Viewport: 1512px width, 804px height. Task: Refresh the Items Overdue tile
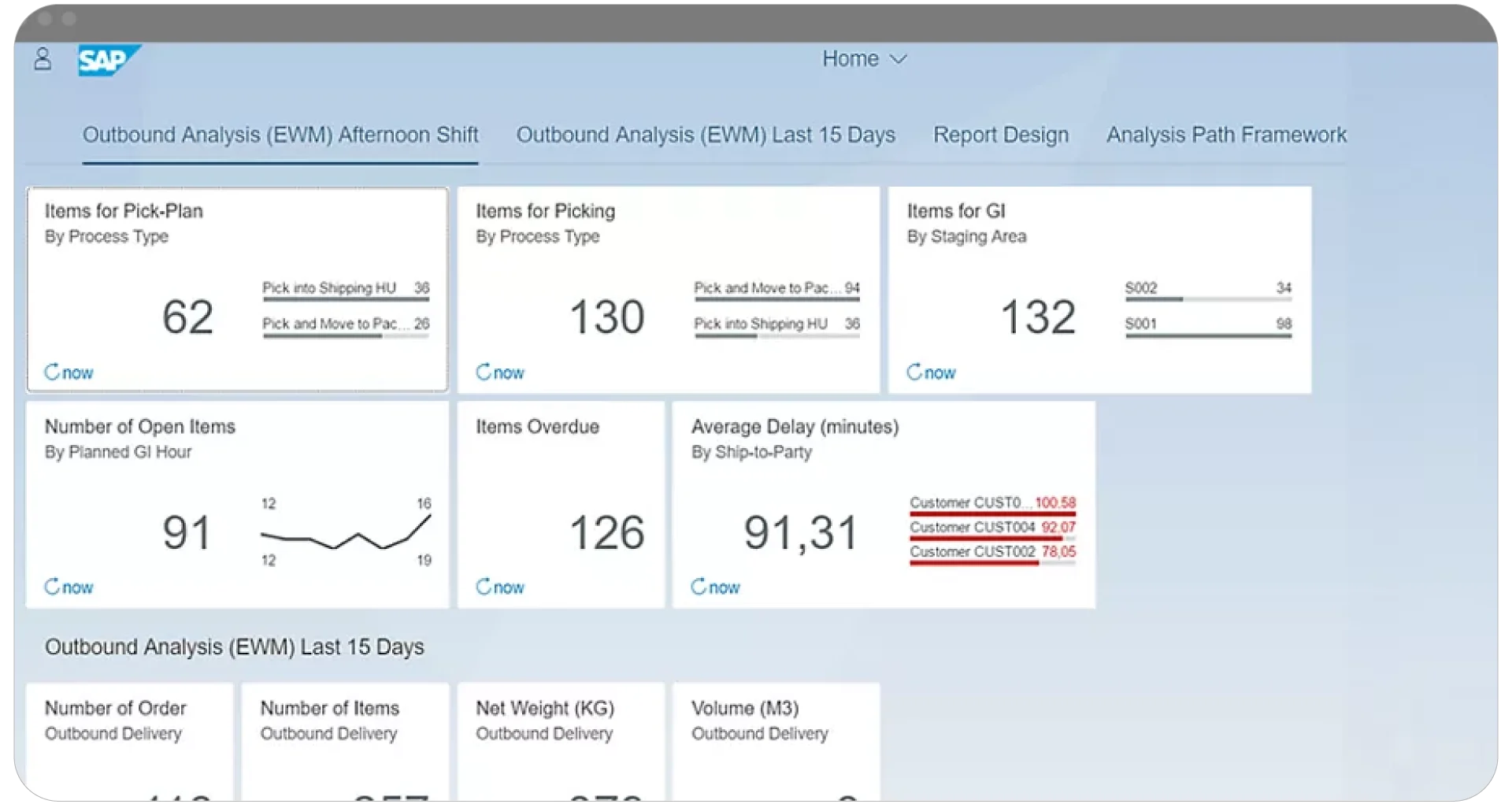500,587
